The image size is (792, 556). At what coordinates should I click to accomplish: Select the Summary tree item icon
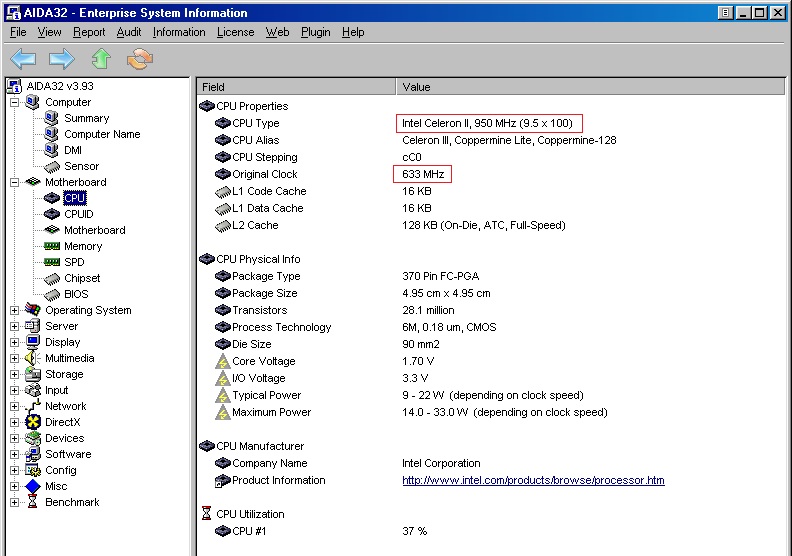tap(51, 118)
